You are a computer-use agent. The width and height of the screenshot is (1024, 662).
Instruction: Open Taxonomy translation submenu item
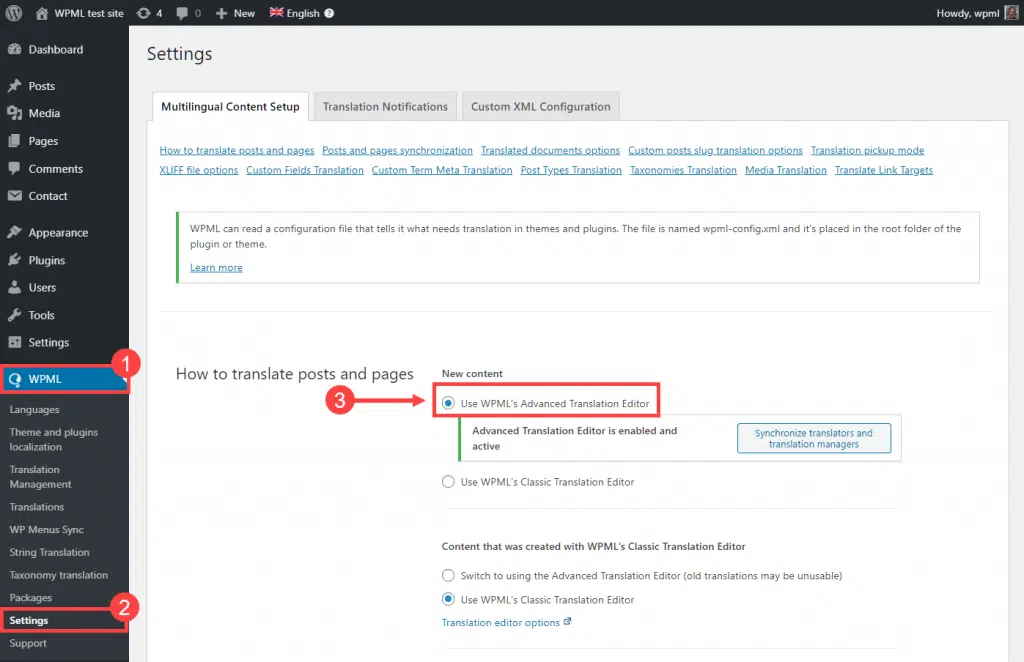pyautogui.click(x=59, y=575)
